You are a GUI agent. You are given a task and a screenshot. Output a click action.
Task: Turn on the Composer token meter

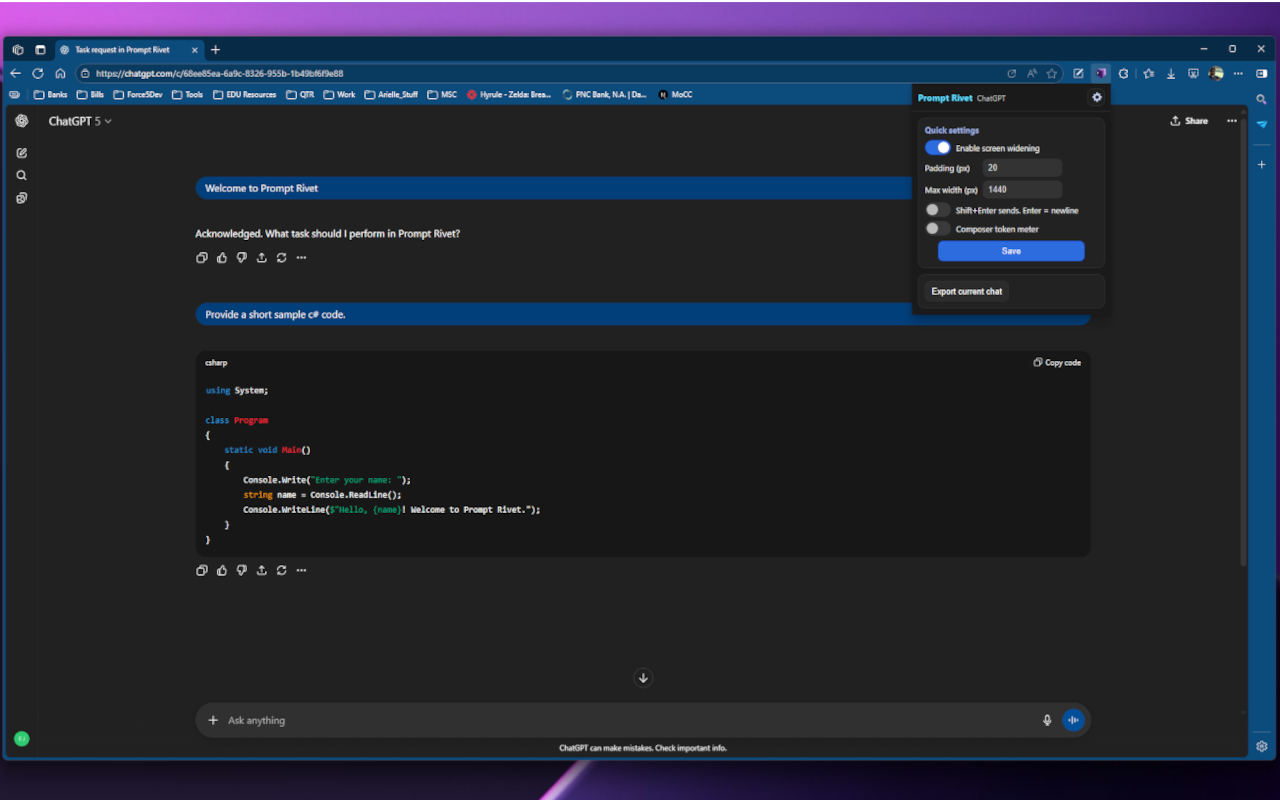point(938,229)
